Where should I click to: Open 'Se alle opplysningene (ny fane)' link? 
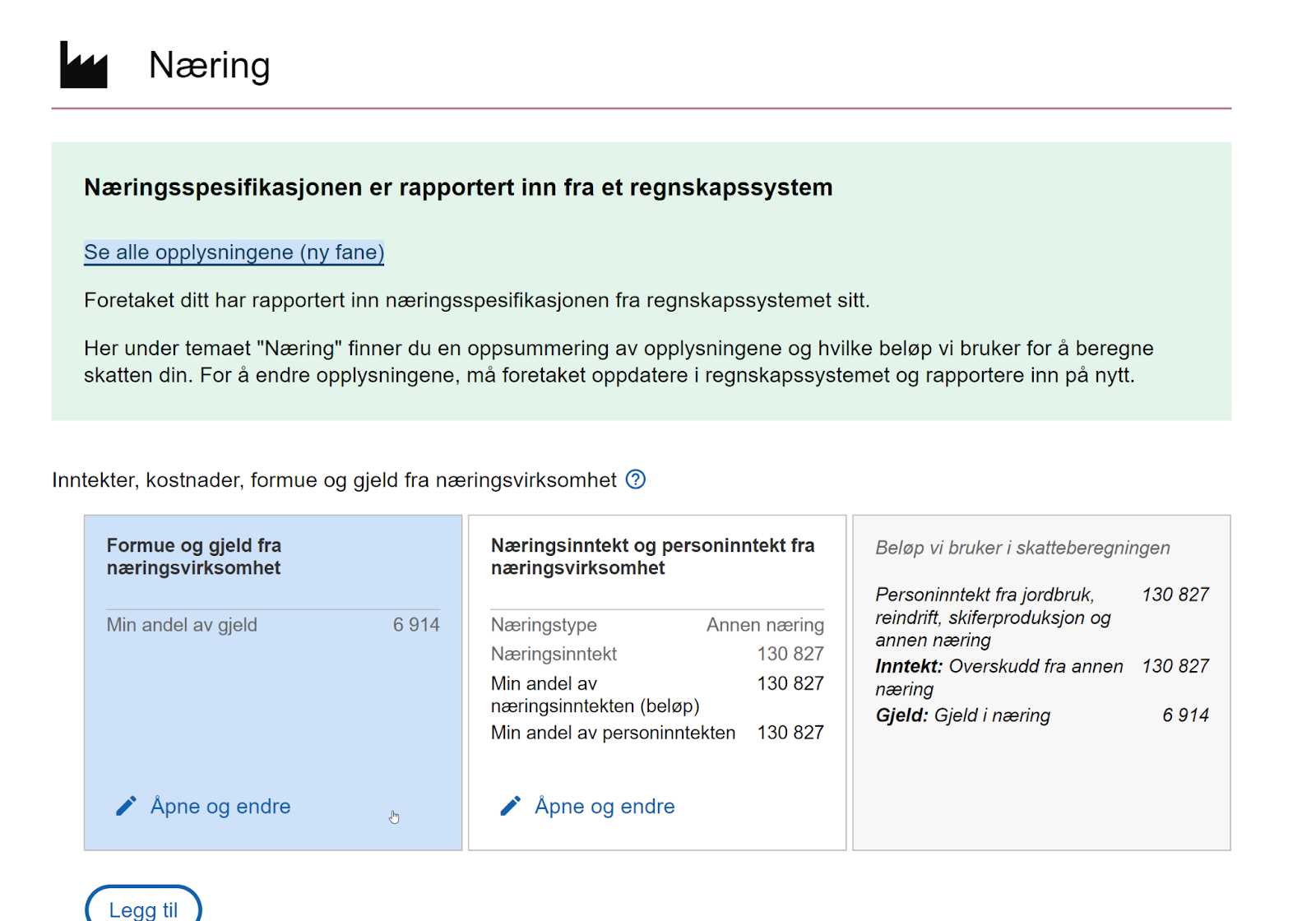[234, 252]
